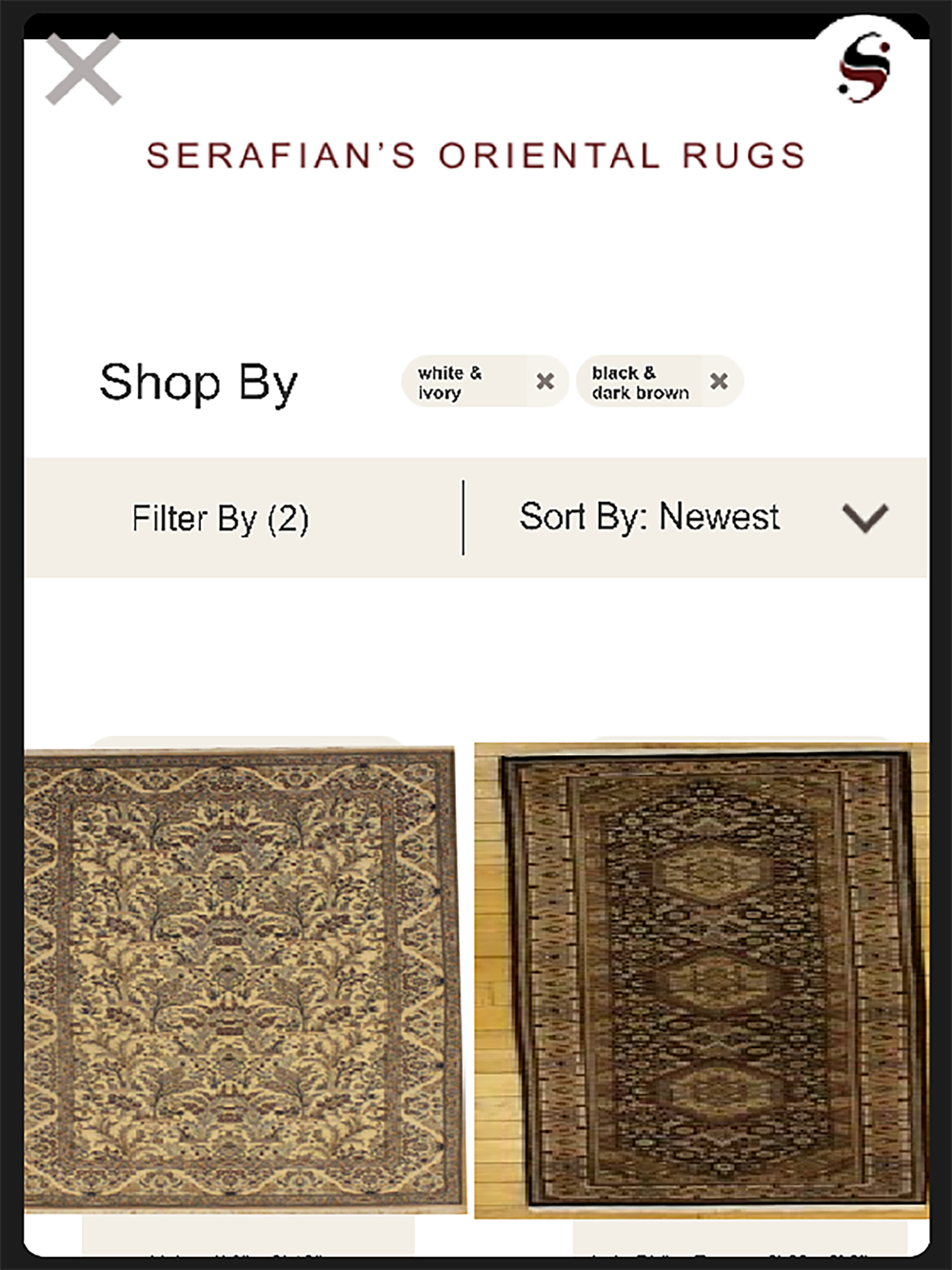Viewport: 952px width, 1270px height.
Task: Open the dark brown medallion rug thumbnail
Action: 702,981
